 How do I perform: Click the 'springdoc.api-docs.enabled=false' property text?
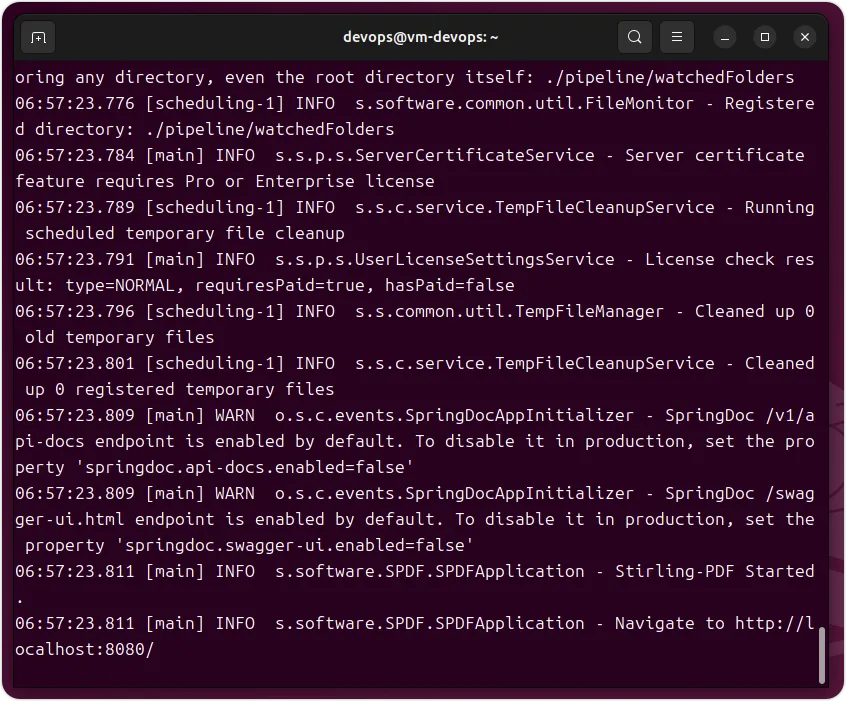[x=245, y=467]
